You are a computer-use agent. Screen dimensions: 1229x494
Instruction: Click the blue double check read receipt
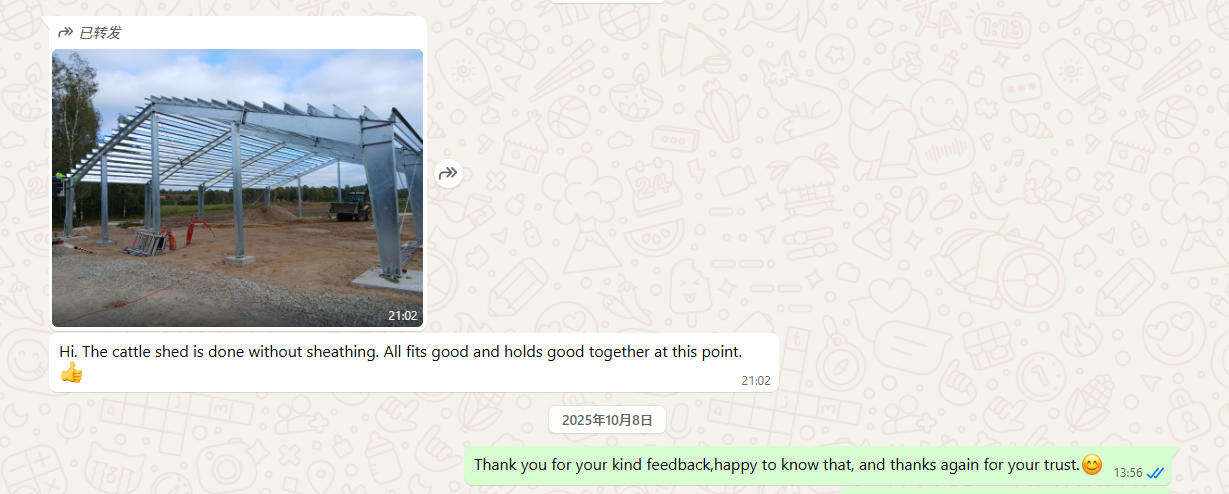(1157, 472)
